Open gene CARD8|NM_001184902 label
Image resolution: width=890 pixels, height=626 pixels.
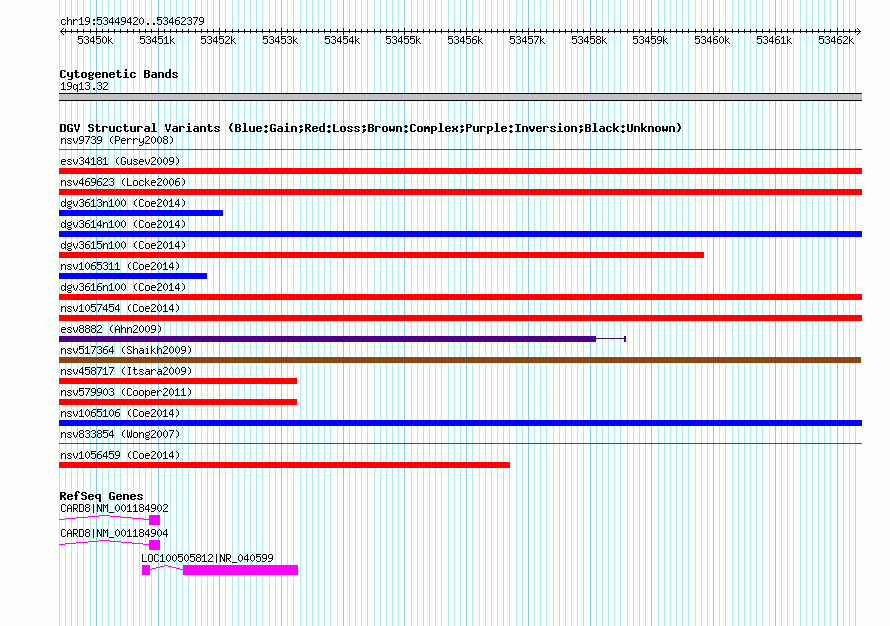tap(114, 509)
